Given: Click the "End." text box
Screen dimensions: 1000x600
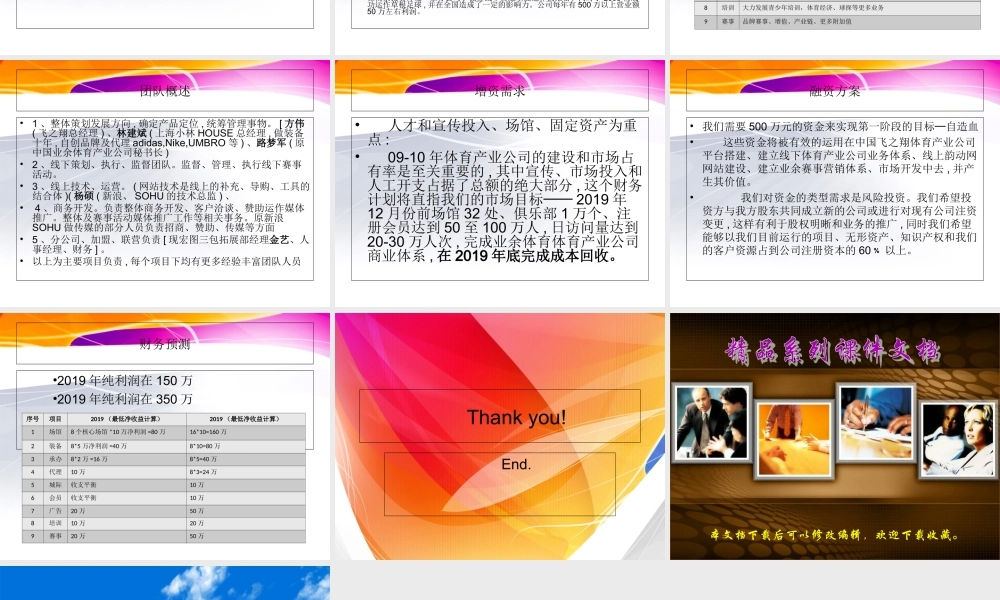Looking at the screenshot, I should click(515, 464).
